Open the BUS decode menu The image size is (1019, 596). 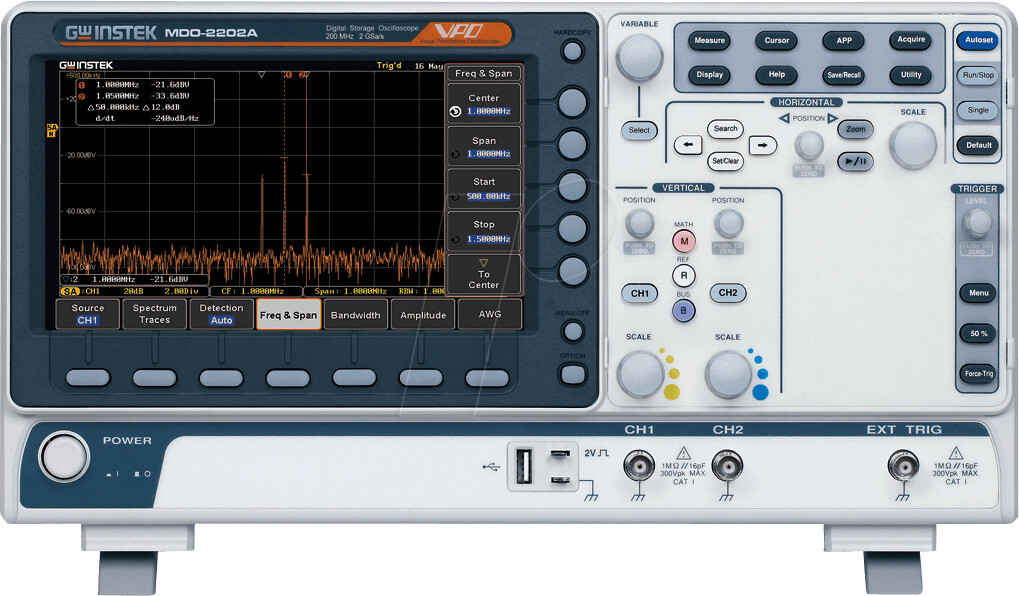(x=684, y=311)
